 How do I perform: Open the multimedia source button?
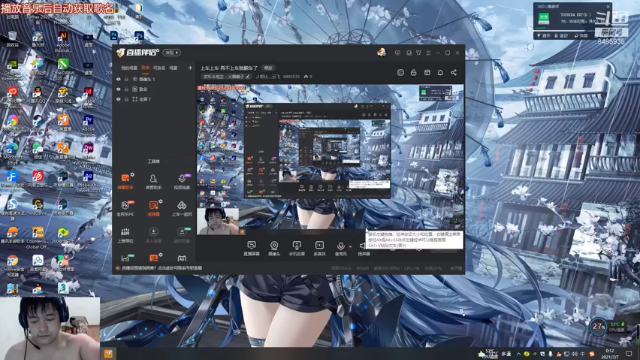pos(319,248)
